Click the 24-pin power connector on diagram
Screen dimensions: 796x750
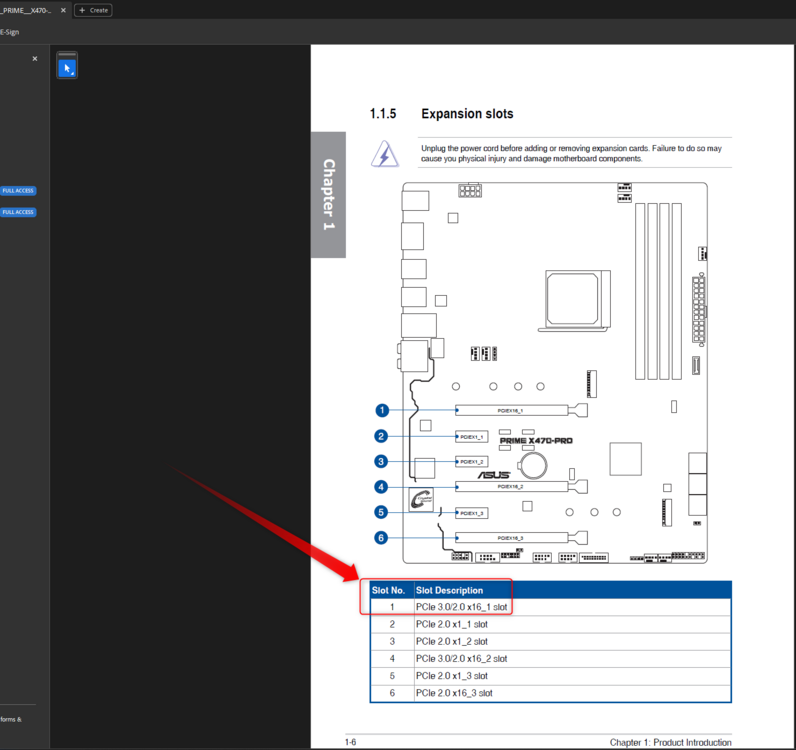pos(699,309)
